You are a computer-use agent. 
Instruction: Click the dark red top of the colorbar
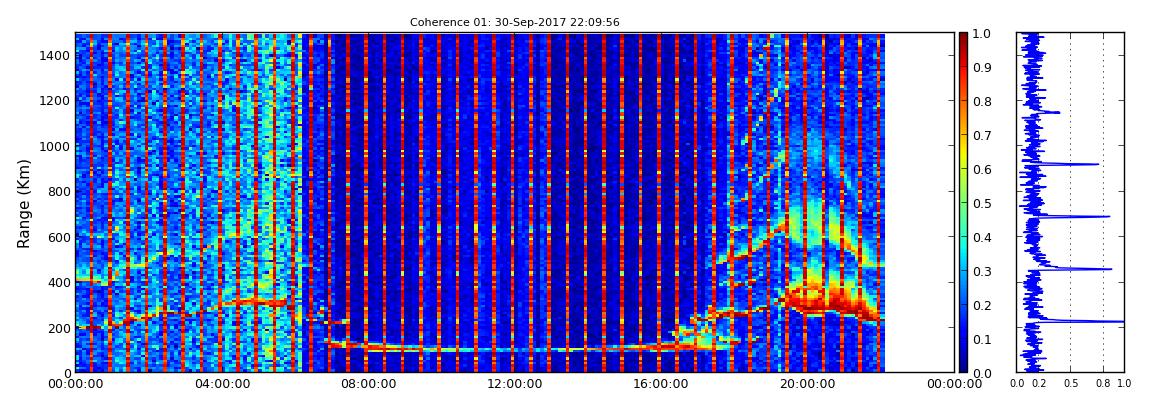coord(963,38)
